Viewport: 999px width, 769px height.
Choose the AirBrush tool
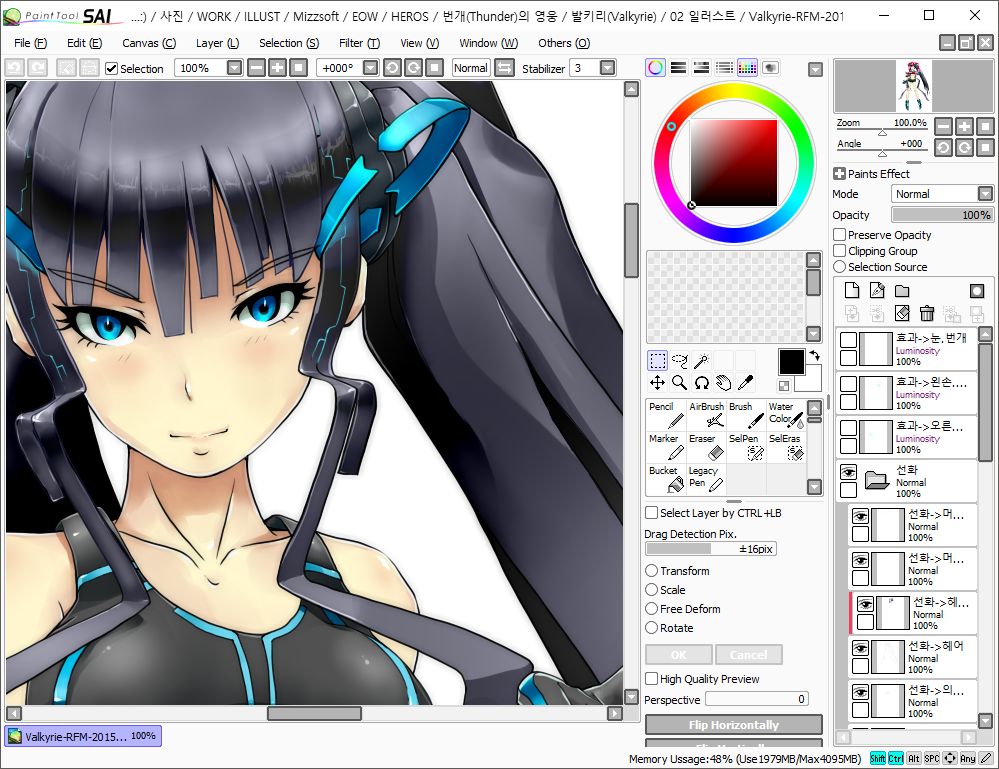click(706, 415)
